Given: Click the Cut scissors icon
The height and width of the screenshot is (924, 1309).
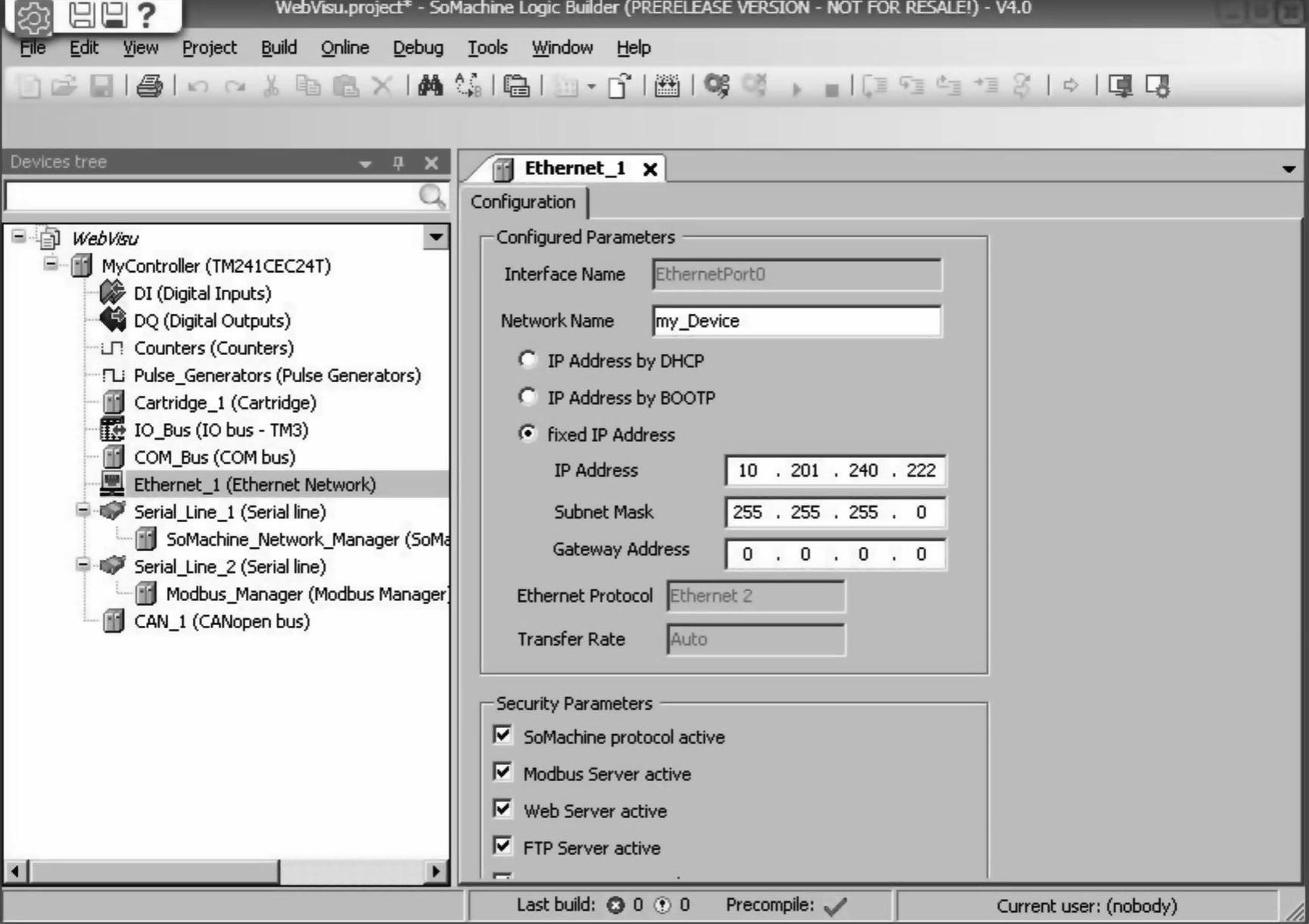Looking at the screenshot, I should [271, 86].
